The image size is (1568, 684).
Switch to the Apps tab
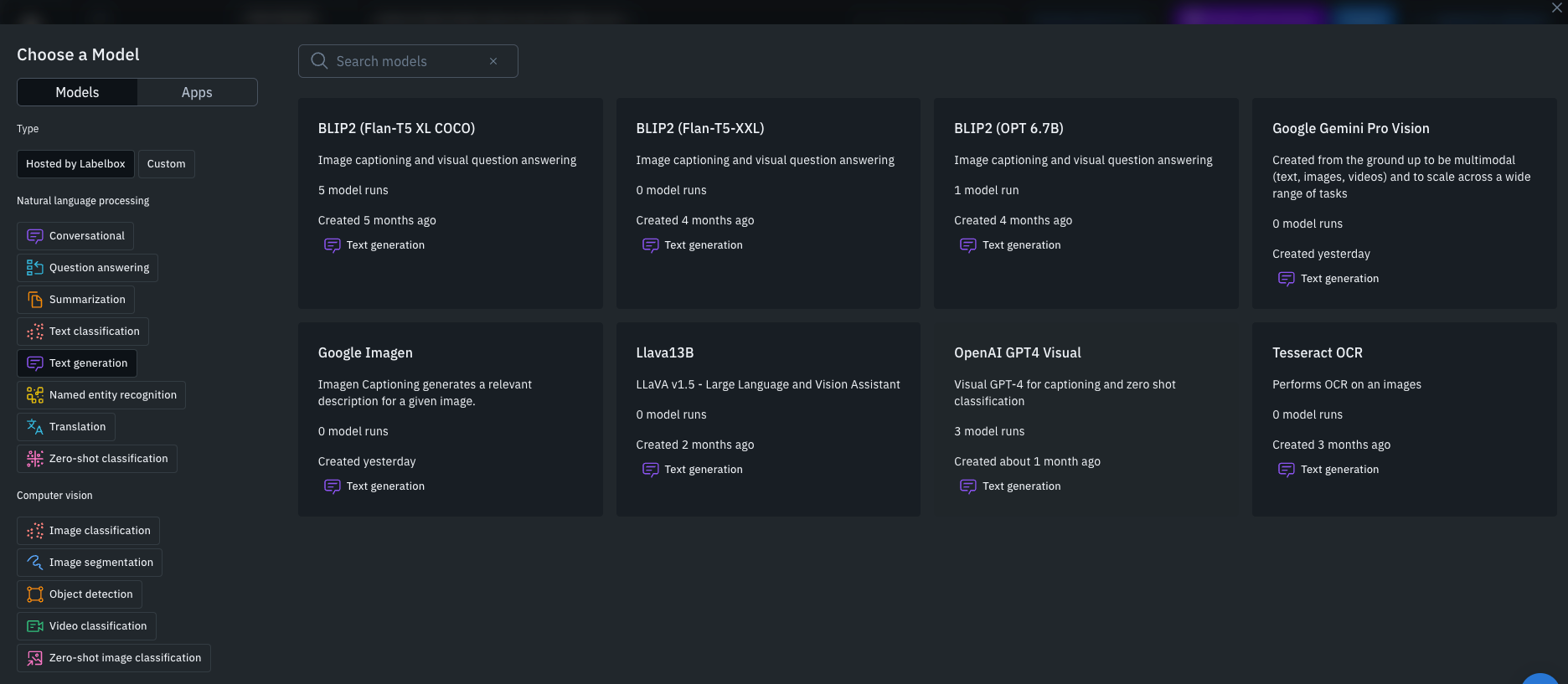coord(197,92)
